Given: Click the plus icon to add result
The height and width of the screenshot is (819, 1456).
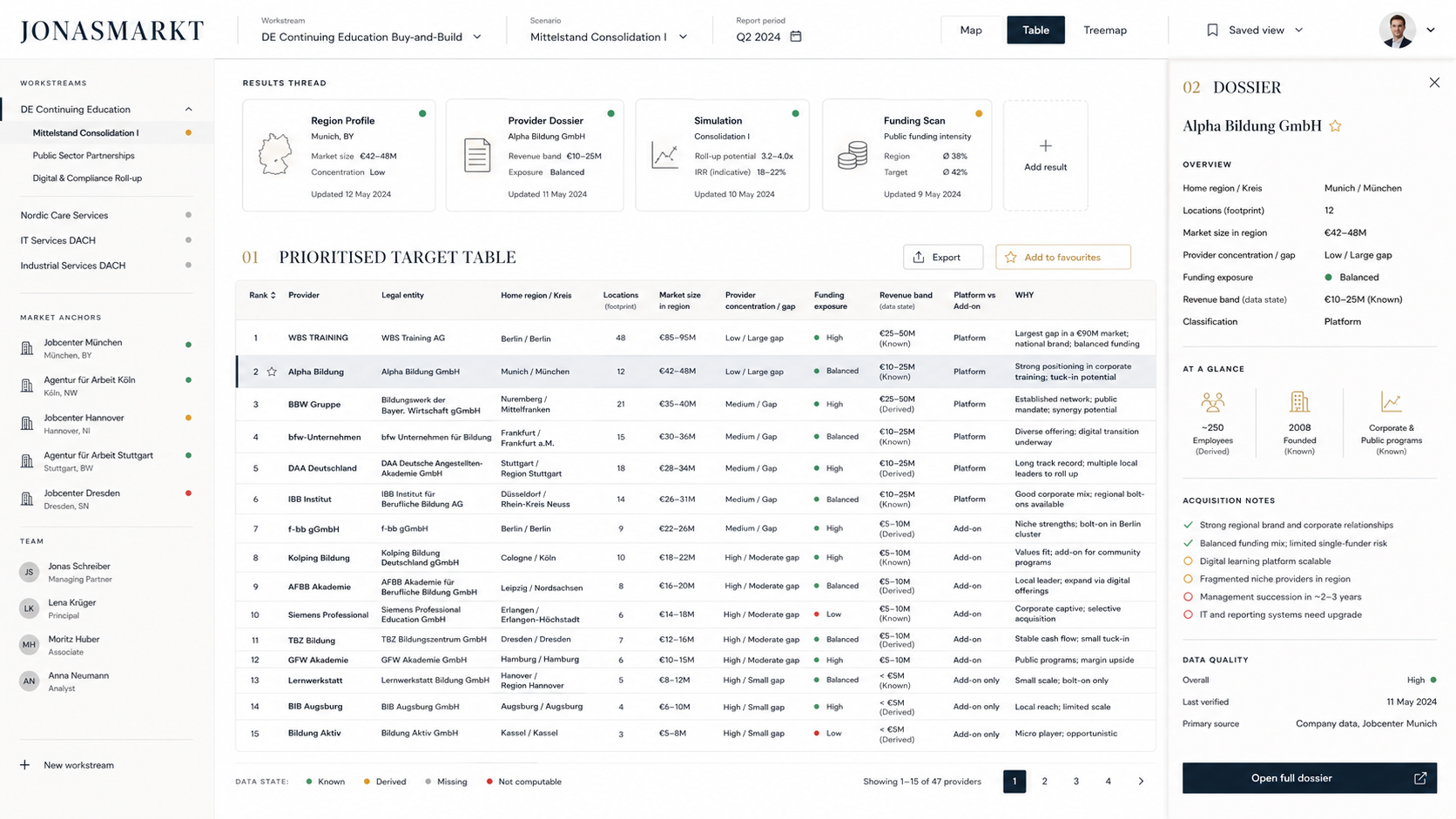Looking at the screenshot, I should pyautogui.click(x=1045, y=146).
